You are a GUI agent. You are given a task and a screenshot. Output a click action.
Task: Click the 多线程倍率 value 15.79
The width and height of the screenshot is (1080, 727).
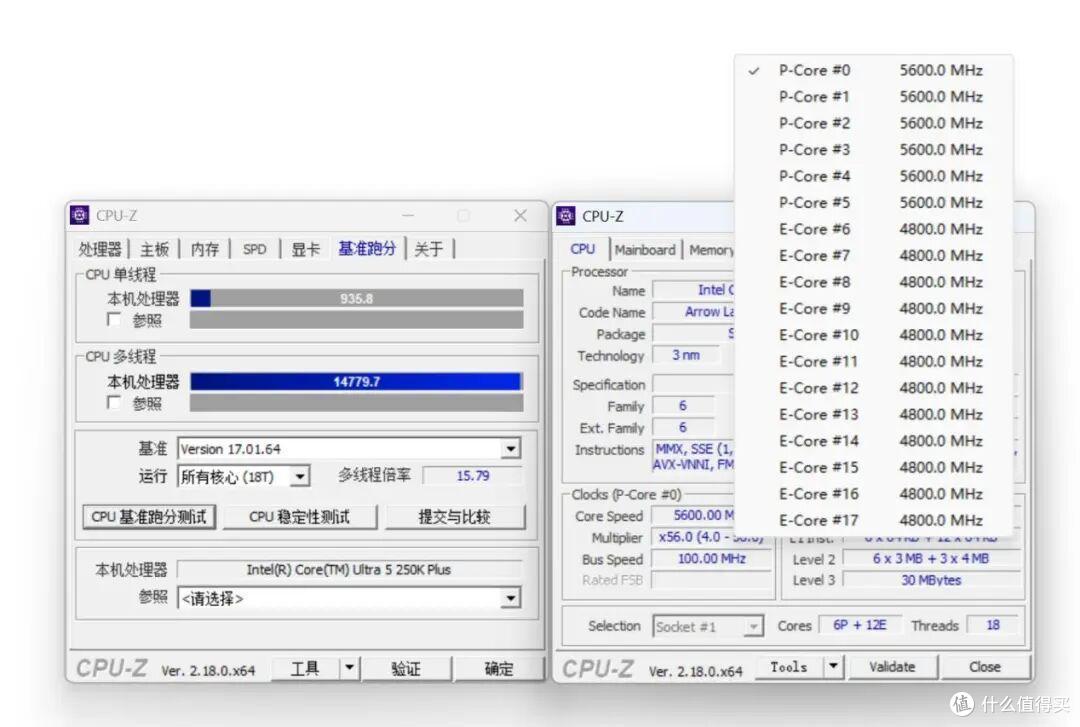click(x=472, y=475)
